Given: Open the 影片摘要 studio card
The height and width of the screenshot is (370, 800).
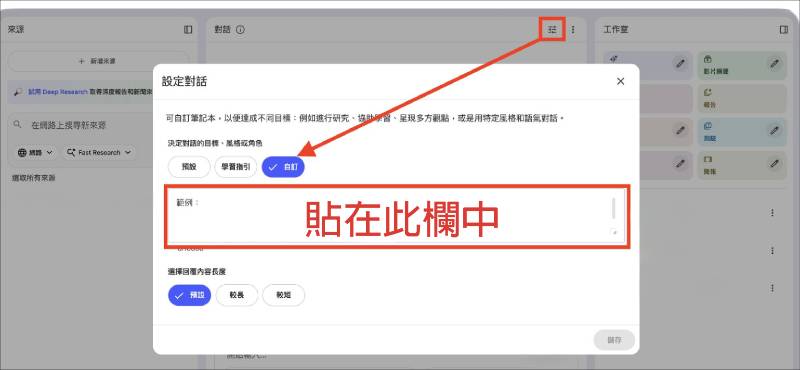Looking at the screenshot, I should [741, 65].
